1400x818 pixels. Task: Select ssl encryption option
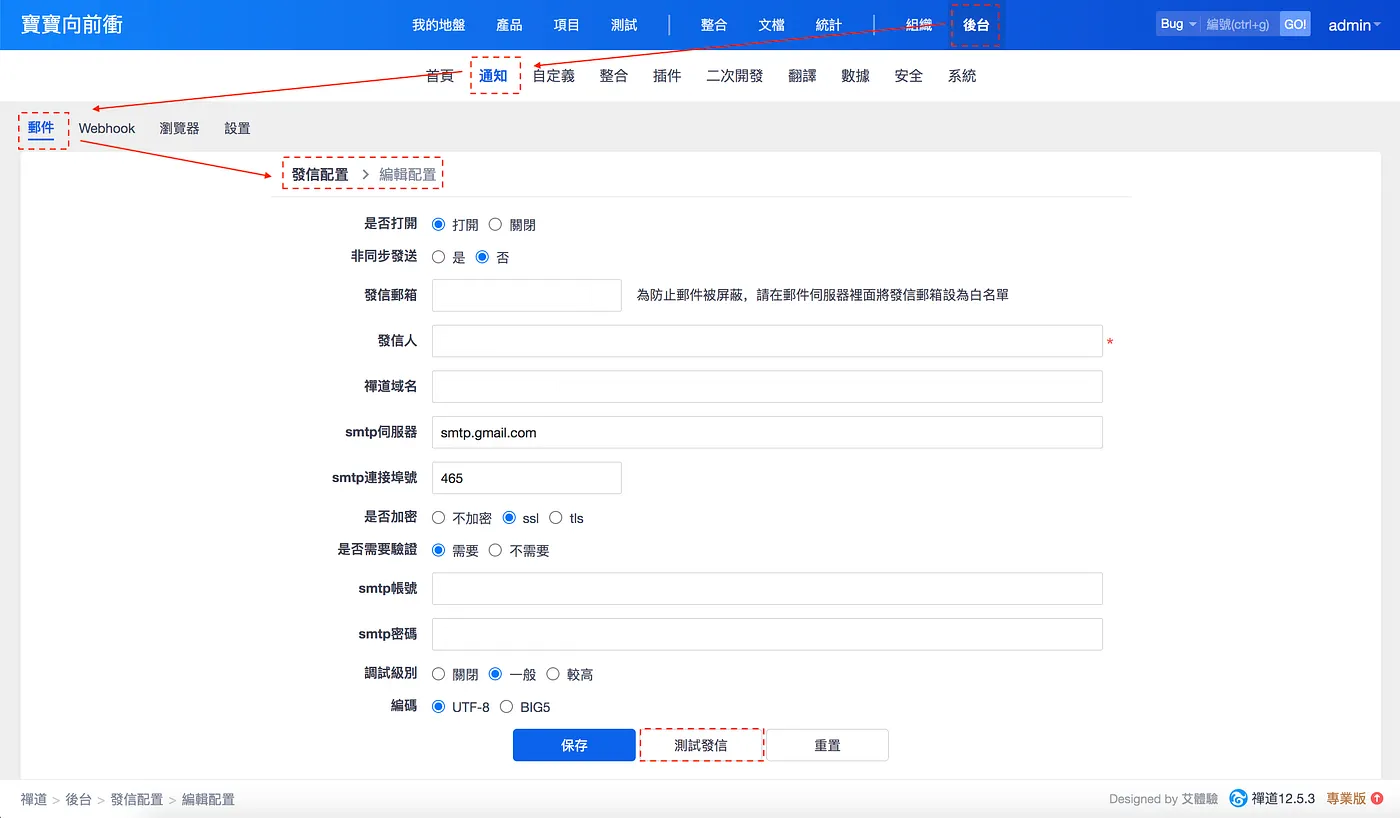tap(509, 518)
